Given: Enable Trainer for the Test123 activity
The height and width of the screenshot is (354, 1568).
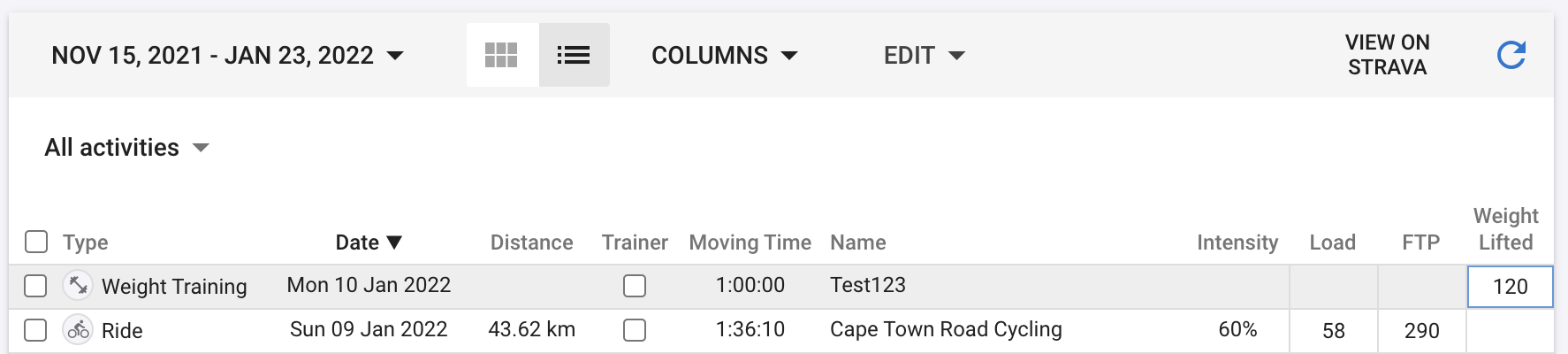Looking at the screenshot, I should pos(635,286).
